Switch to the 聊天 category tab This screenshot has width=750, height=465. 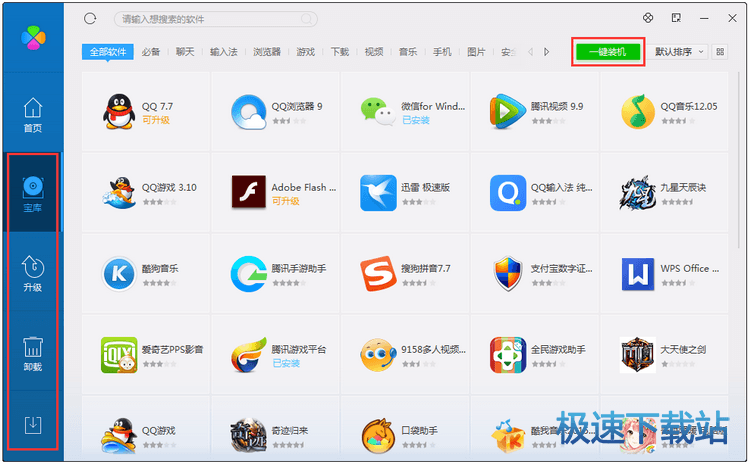[x=185, y=52]
